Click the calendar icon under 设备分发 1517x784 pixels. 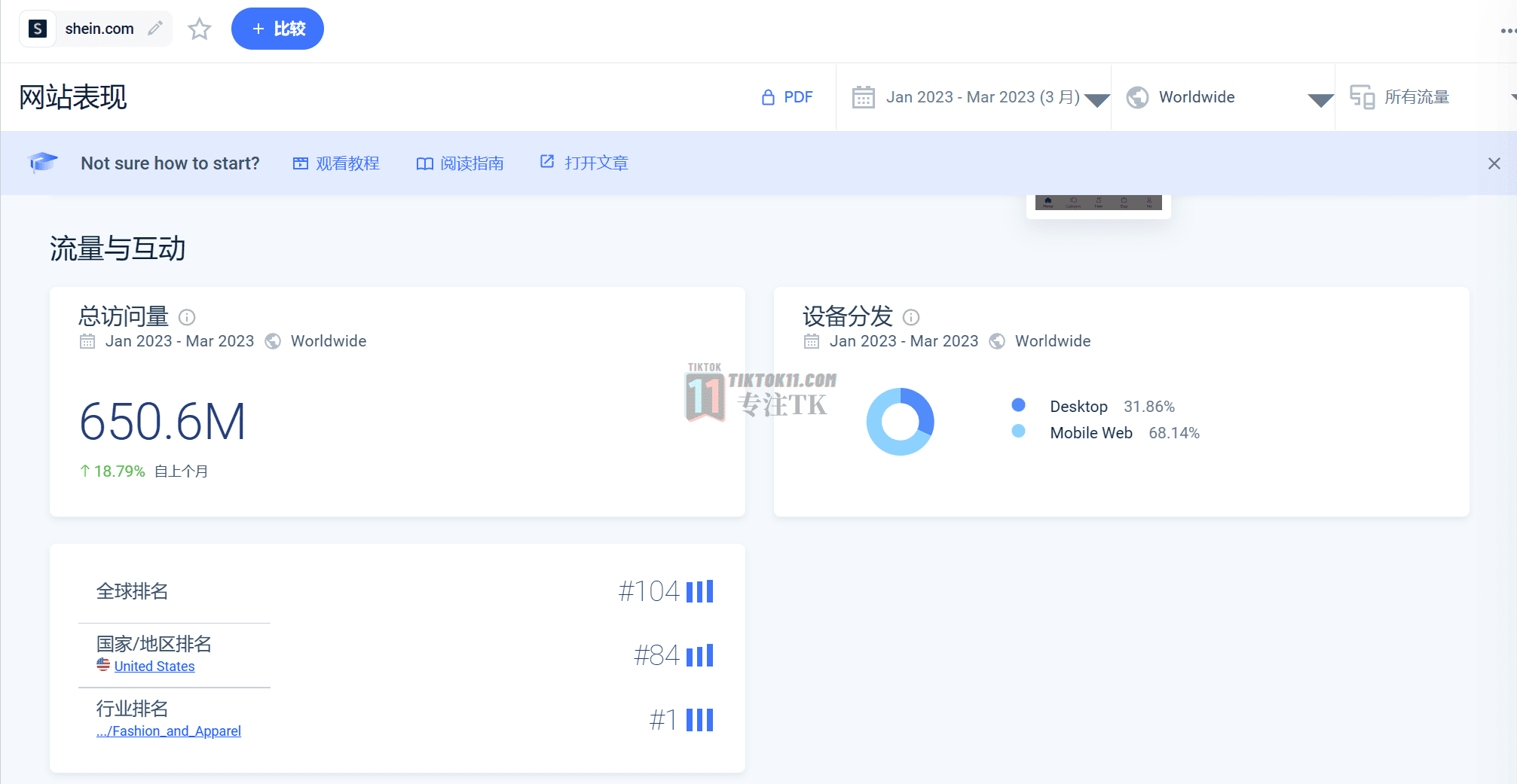tap(812, 341)
